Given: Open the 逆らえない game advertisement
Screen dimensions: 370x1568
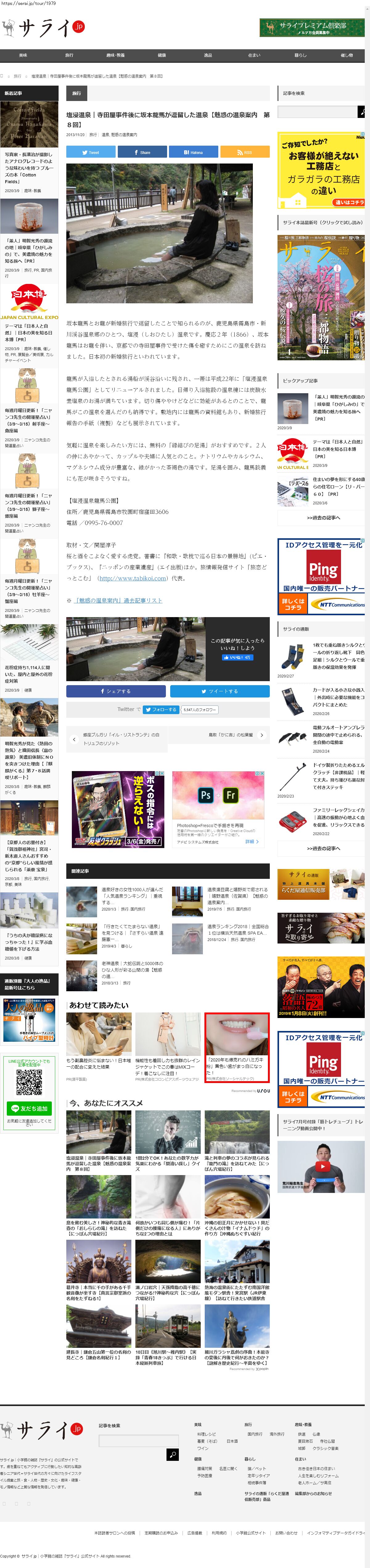Looking at the screenshot, I should pos(118,809).
